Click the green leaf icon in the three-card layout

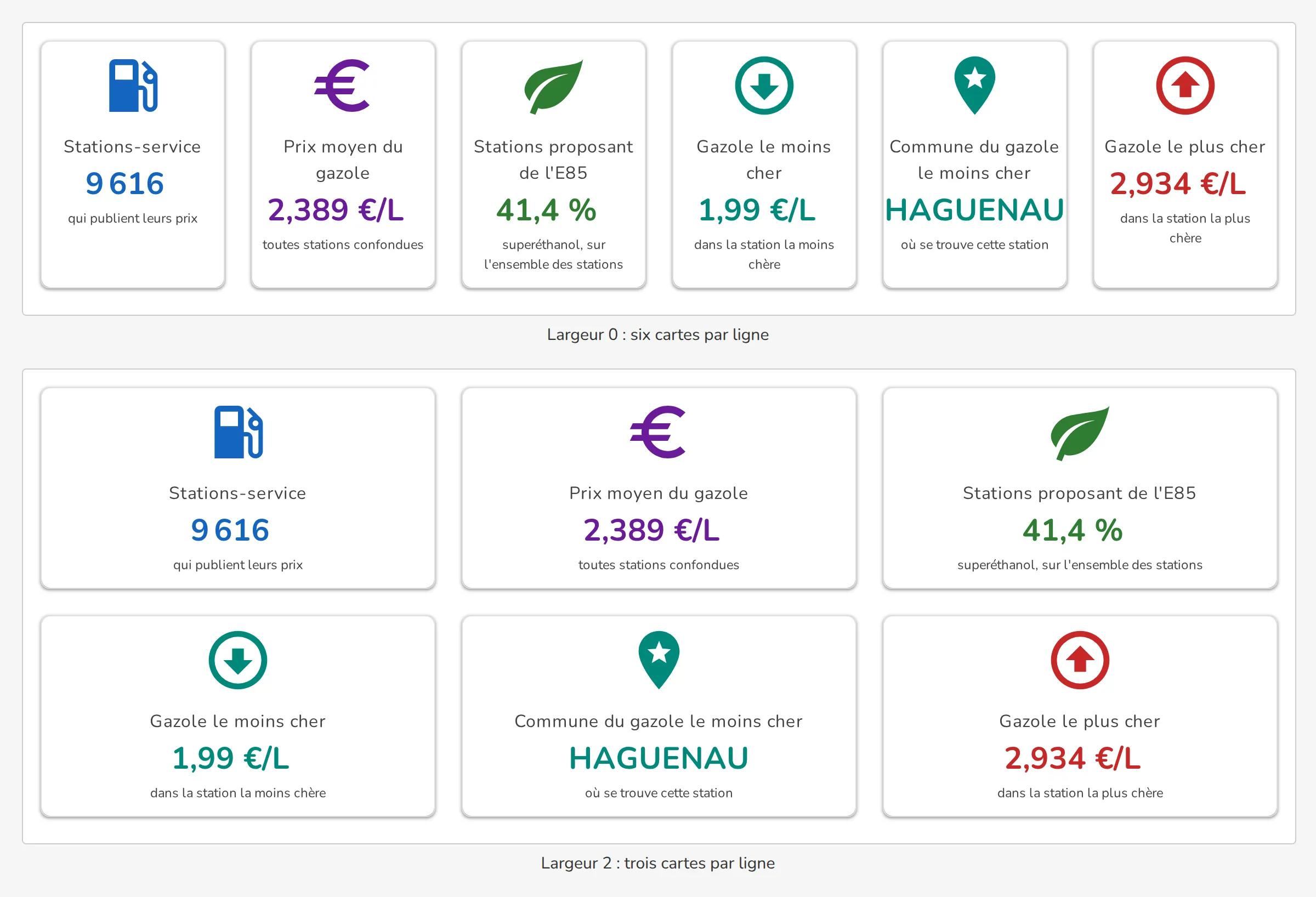pos(1080,433)
